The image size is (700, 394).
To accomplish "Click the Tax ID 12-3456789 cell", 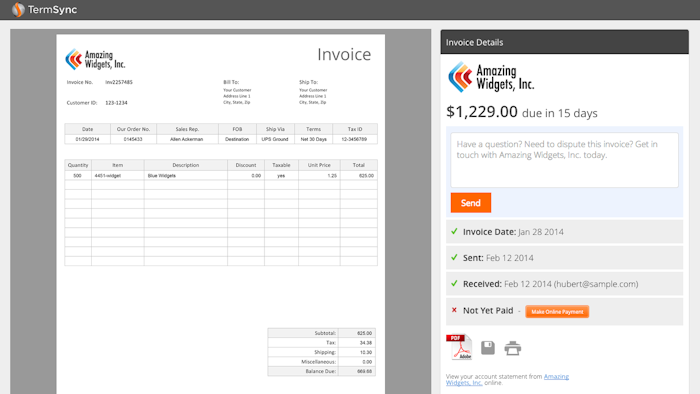I will [354, 139].
